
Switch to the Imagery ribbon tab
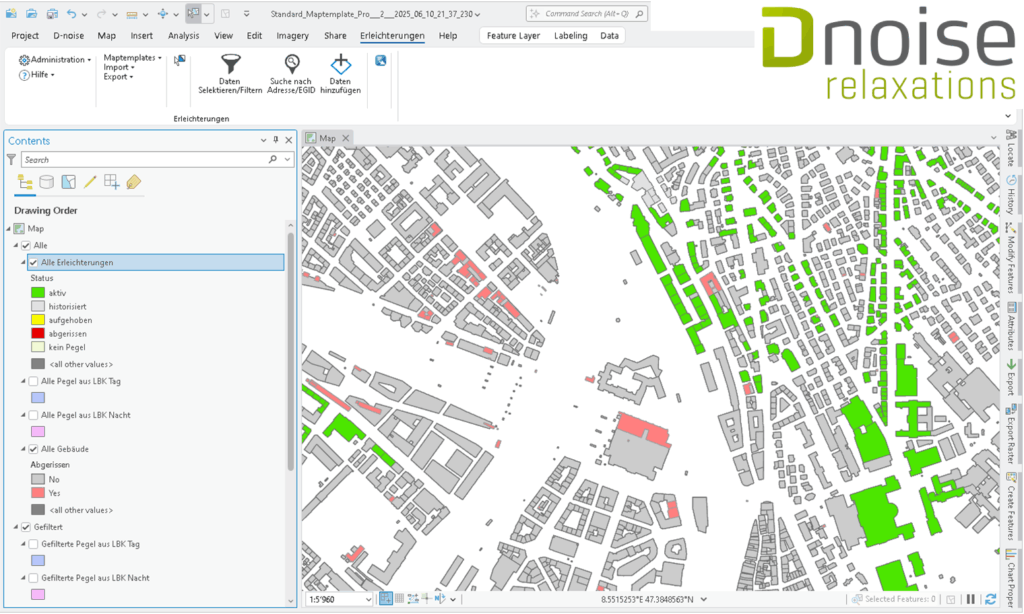[292, 35]
